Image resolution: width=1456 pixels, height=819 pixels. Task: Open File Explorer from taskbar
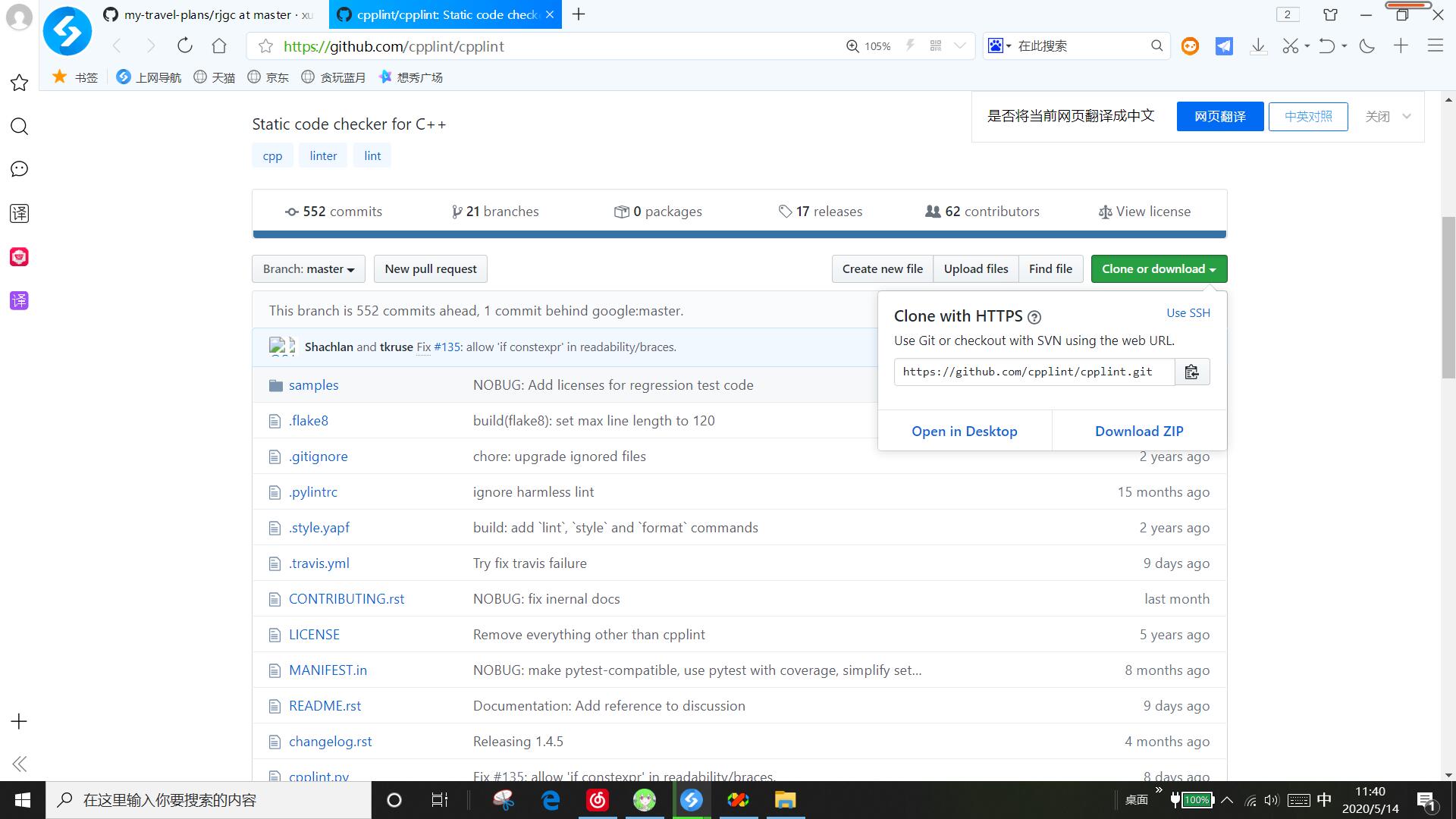[785, 800]
